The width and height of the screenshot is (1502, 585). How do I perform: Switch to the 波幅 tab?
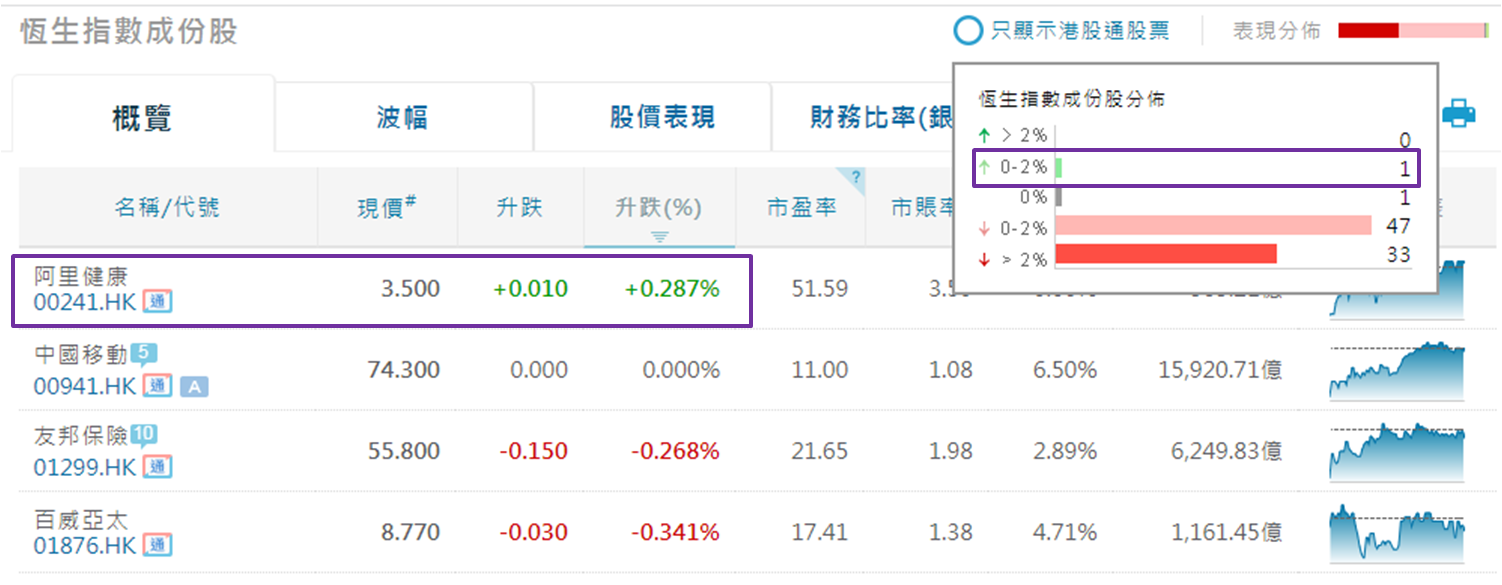pos(402,118)
